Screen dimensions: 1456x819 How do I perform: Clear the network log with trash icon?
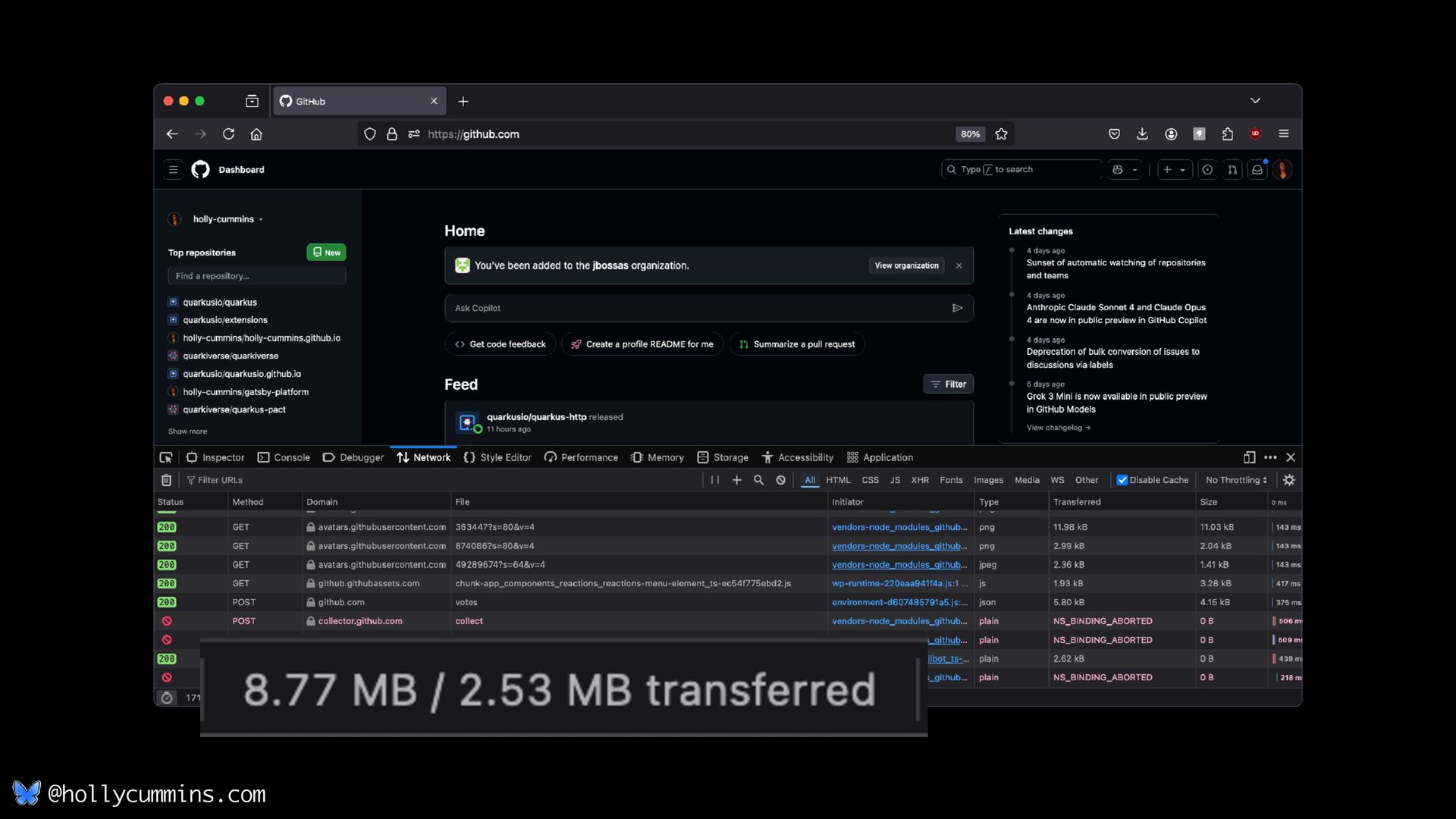[x=167, y=480]
